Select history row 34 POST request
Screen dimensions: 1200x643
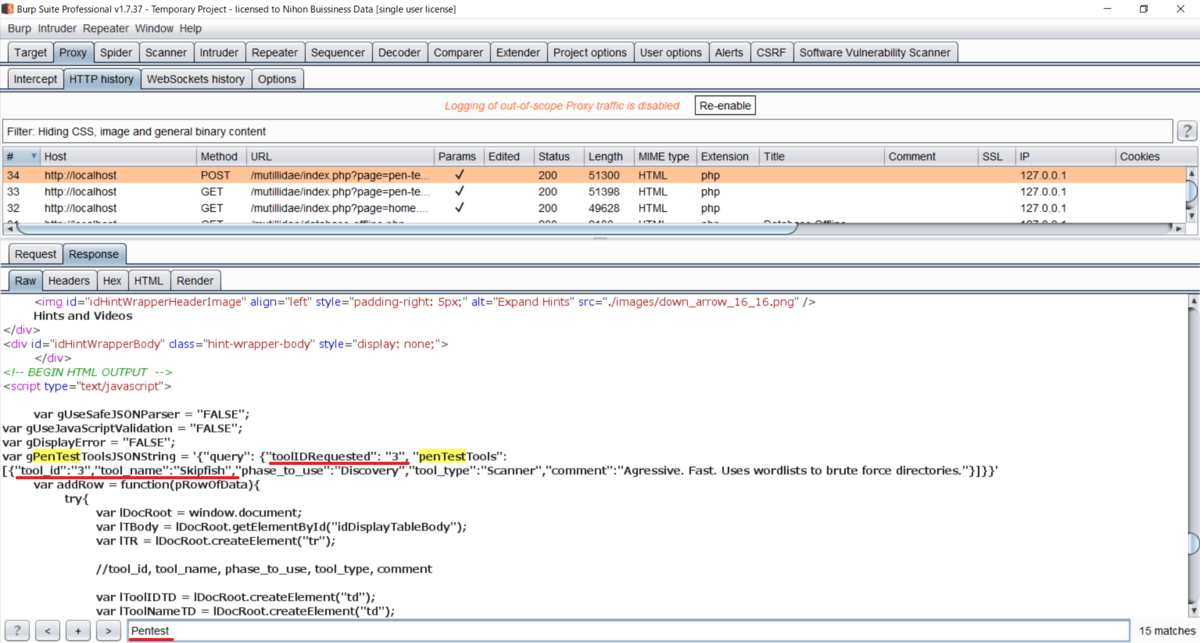tap(593, 174)
